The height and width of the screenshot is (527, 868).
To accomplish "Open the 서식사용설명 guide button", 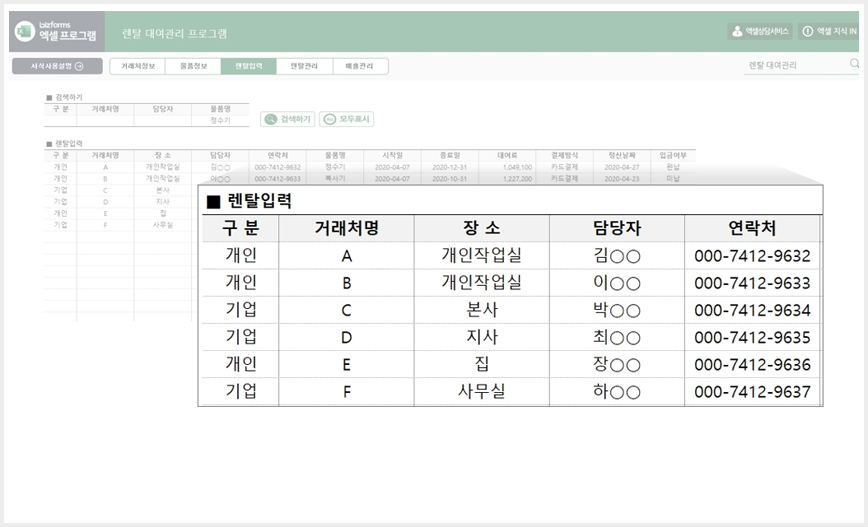I will point(57,66).
